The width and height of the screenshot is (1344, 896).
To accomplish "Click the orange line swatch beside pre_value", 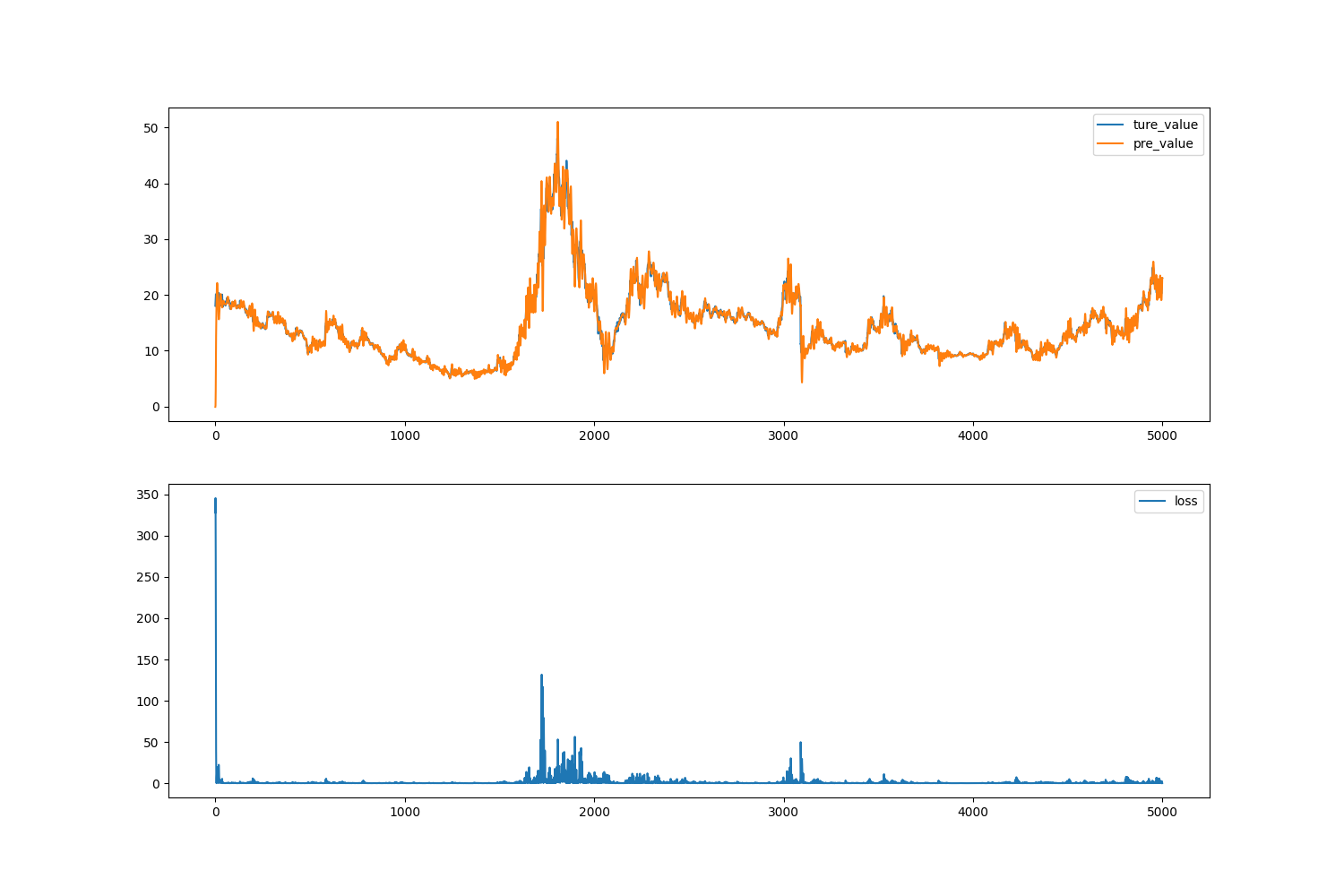I will pyautogui.click(x=1111, y=144).
